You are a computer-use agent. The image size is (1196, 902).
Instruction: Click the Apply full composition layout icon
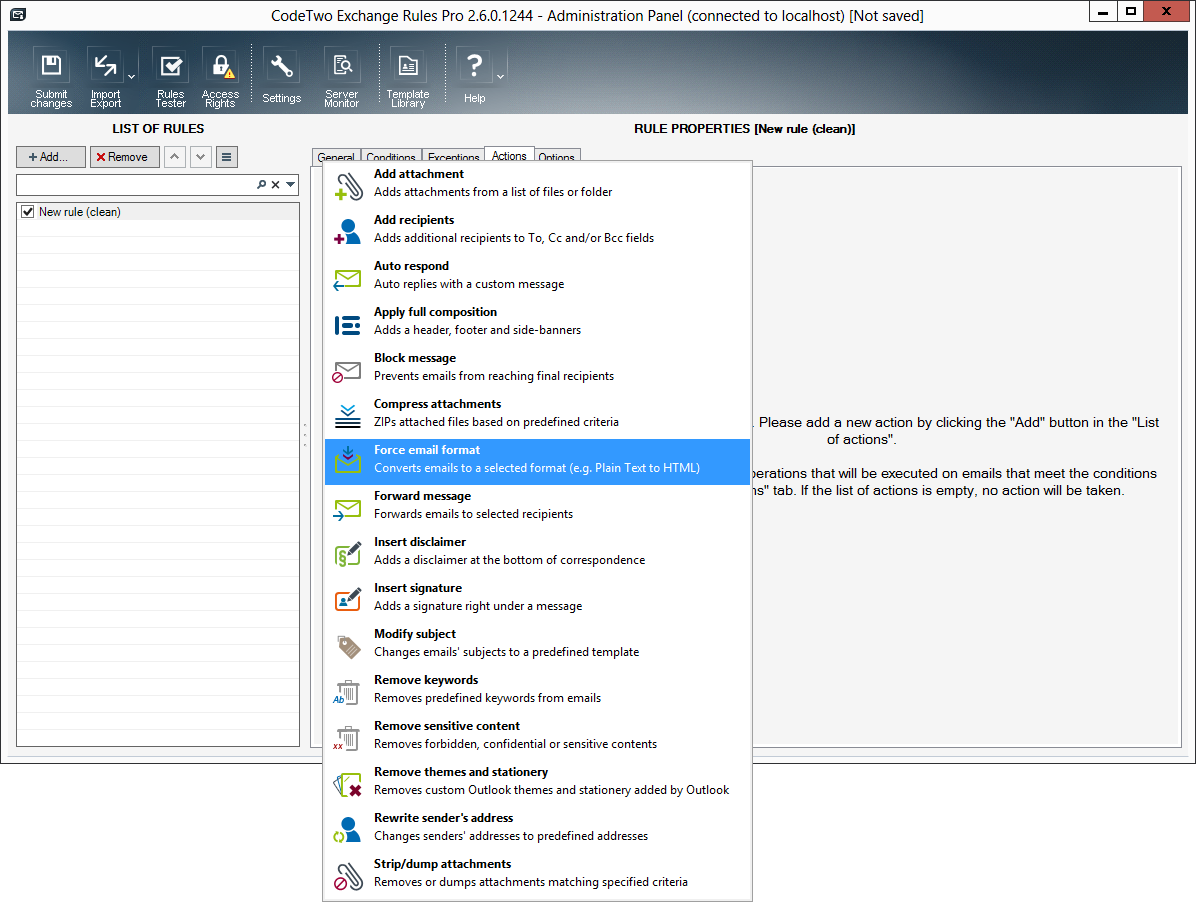[348, 326]
